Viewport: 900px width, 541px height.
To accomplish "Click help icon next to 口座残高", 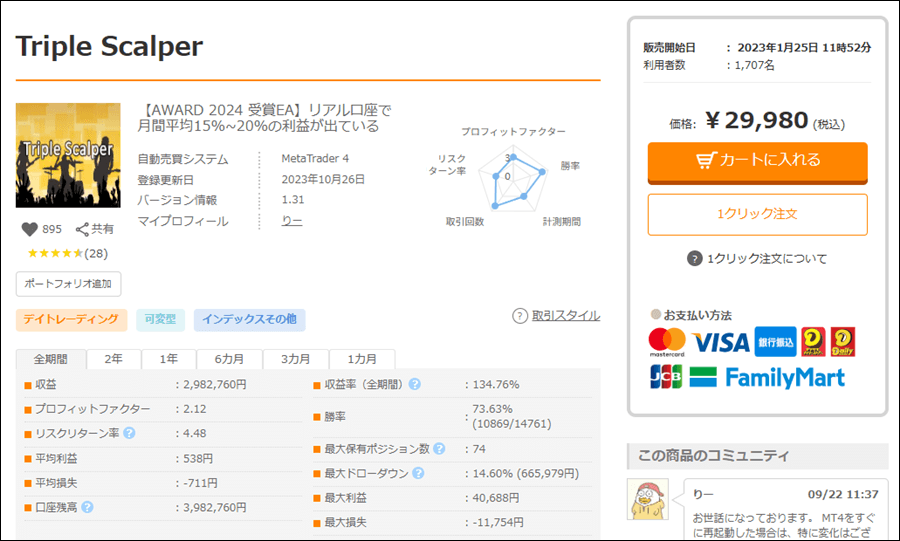I will click(87, 507).
